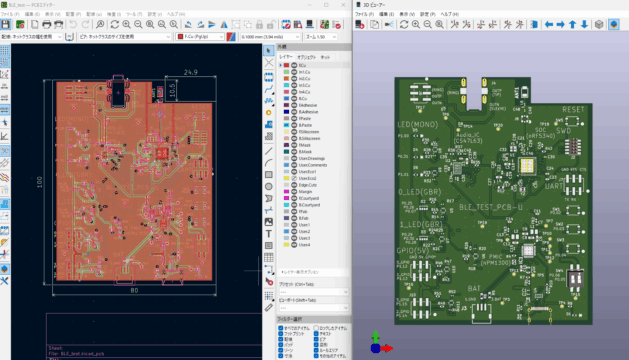Viewport: 629px width, 360px height.
Task: Choose the route tracks tool
Action: pos(269,89)
